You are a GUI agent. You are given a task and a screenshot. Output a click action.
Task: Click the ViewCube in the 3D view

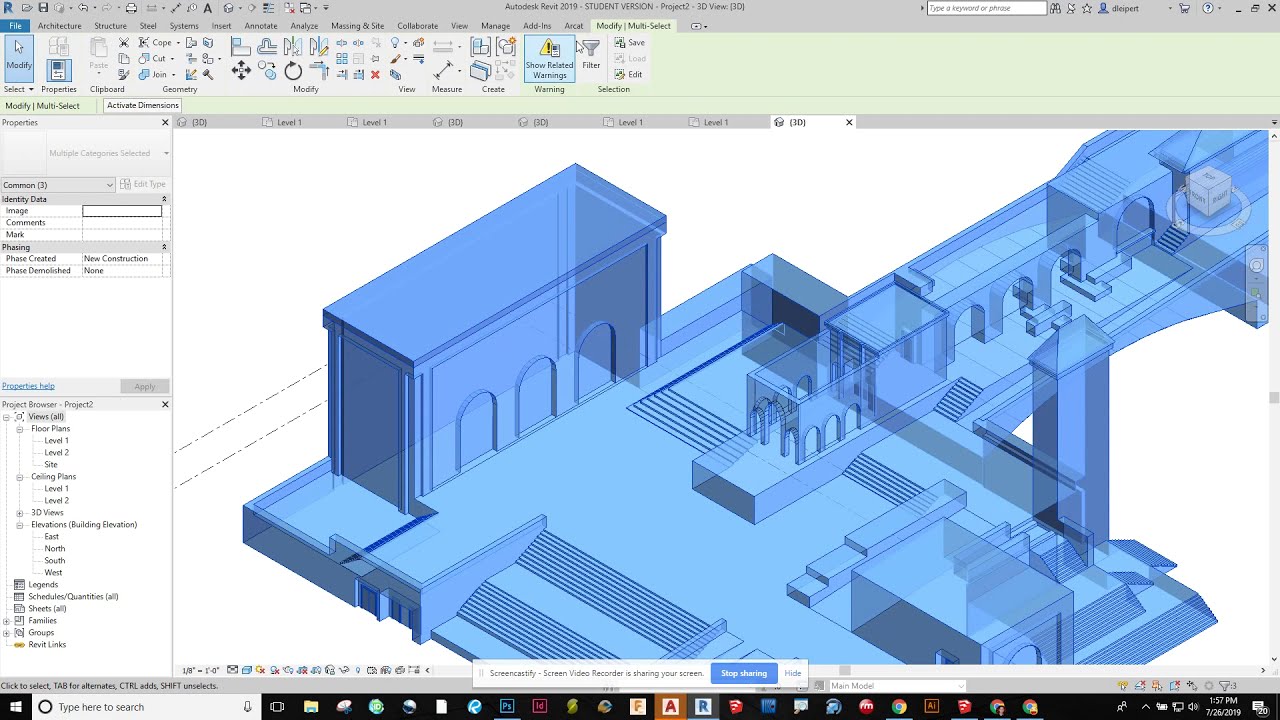[1208, 191]
